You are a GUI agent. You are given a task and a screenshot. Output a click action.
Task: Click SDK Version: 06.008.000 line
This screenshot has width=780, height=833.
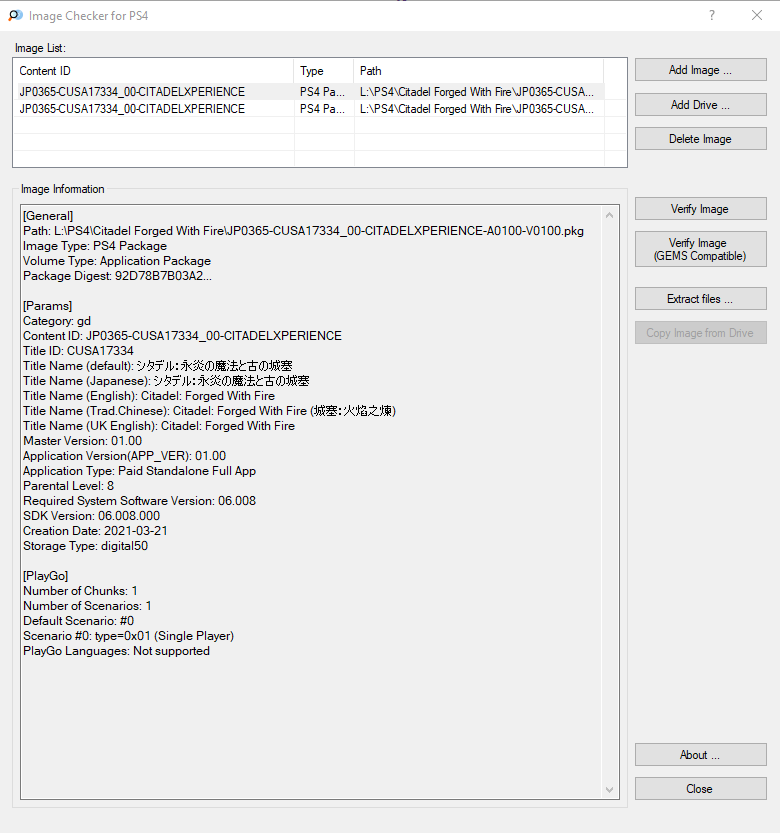pyautogui.click(x=91, y=516)
